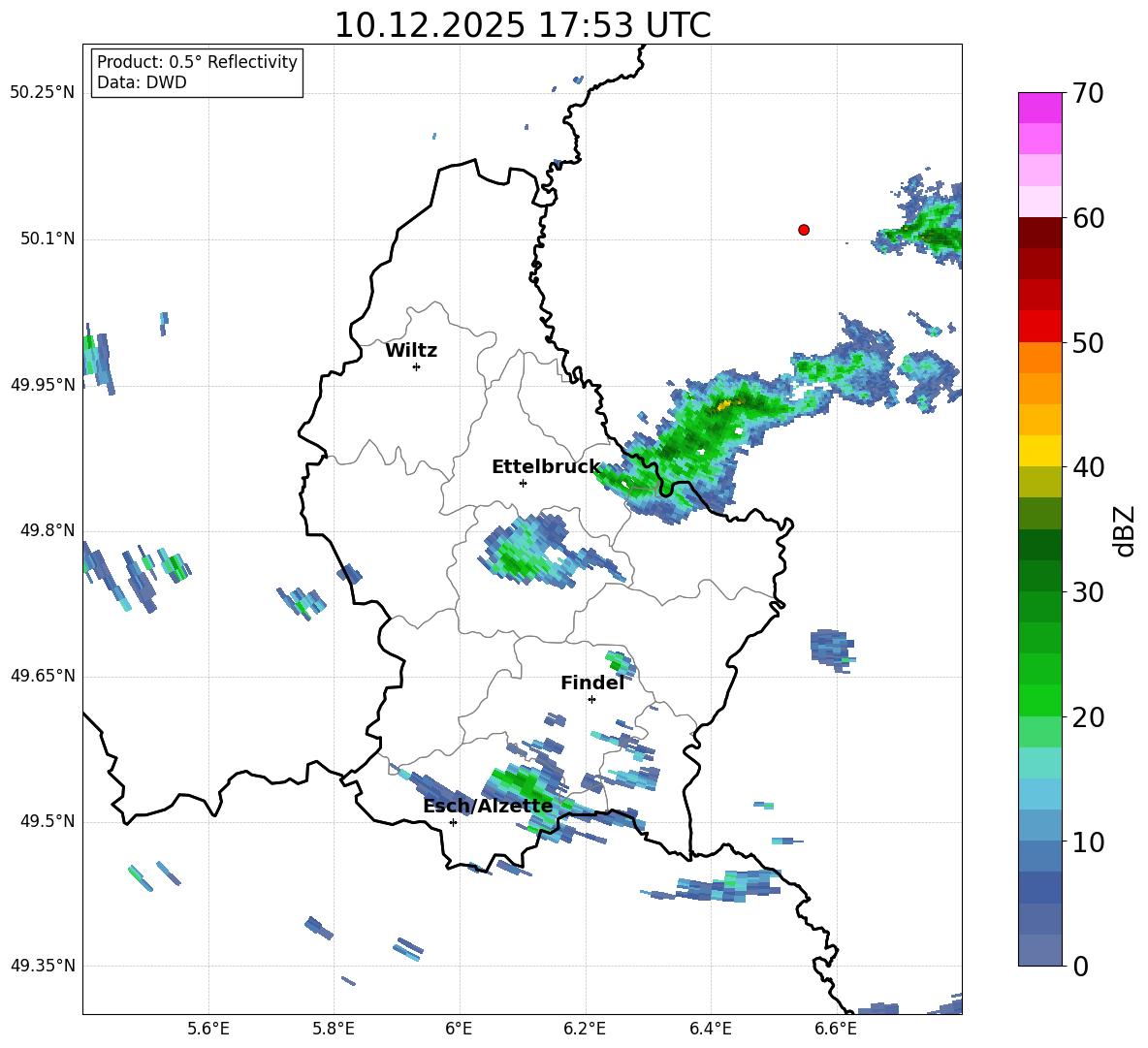
Task: Click the yellow colorbar segment at 40
Action: (1039, 452)
